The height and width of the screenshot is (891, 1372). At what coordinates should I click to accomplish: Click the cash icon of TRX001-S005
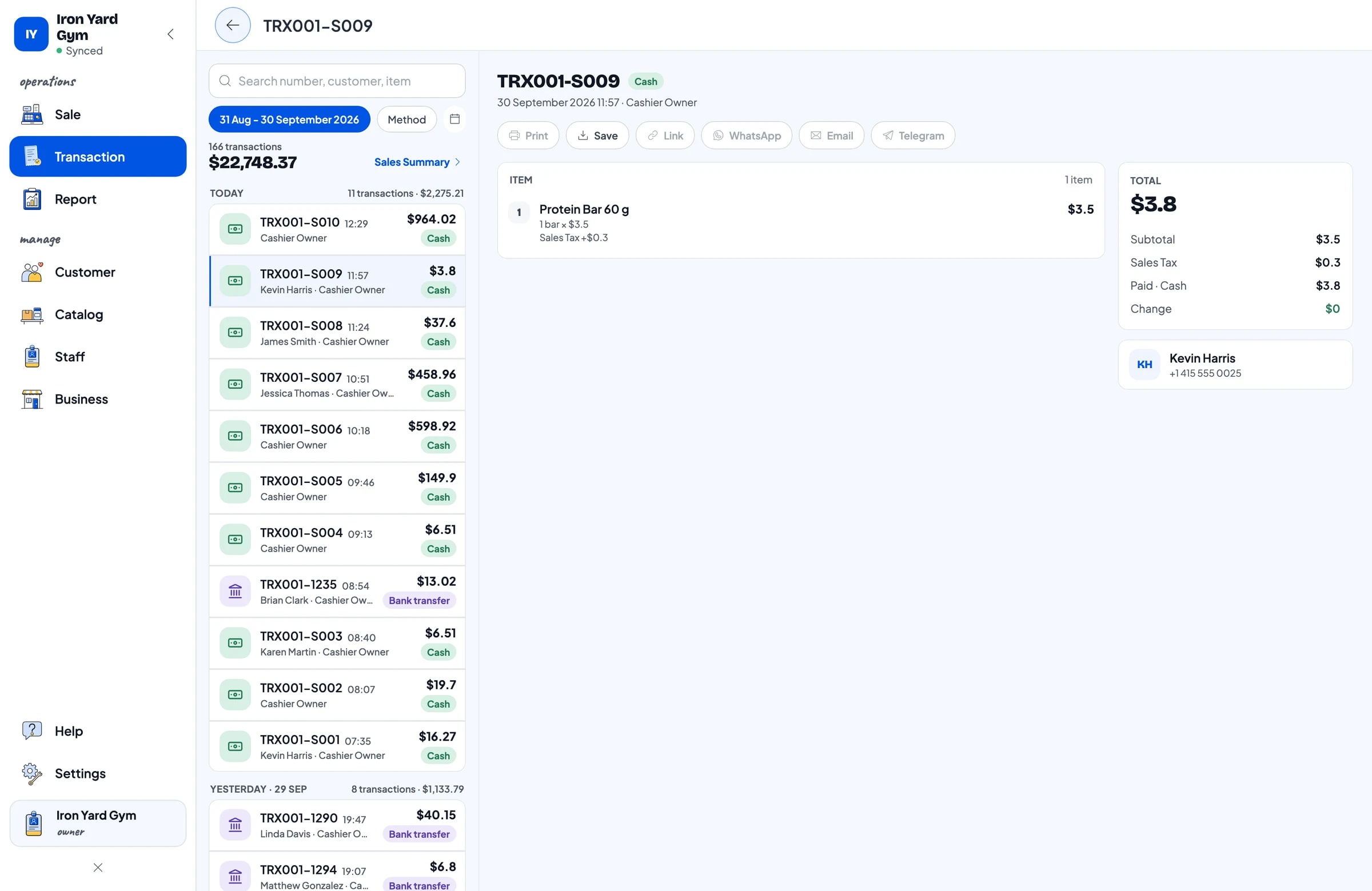pyautogui.click(x=235, y=488)
